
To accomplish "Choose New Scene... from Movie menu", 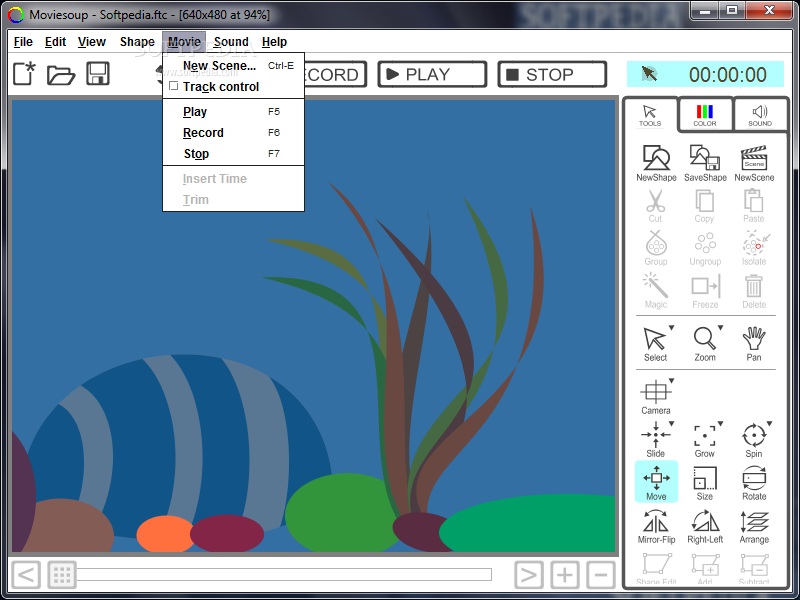I will click(234, 66).
